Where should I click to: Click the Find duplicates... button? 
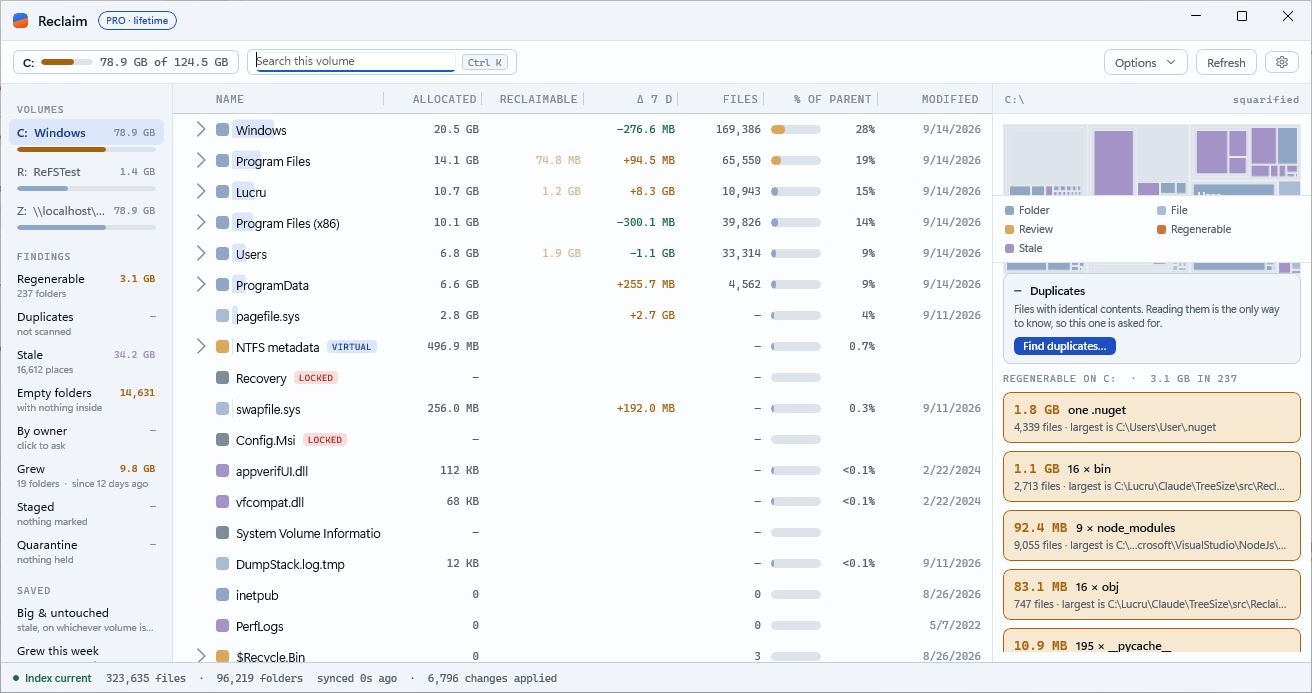1064,346
